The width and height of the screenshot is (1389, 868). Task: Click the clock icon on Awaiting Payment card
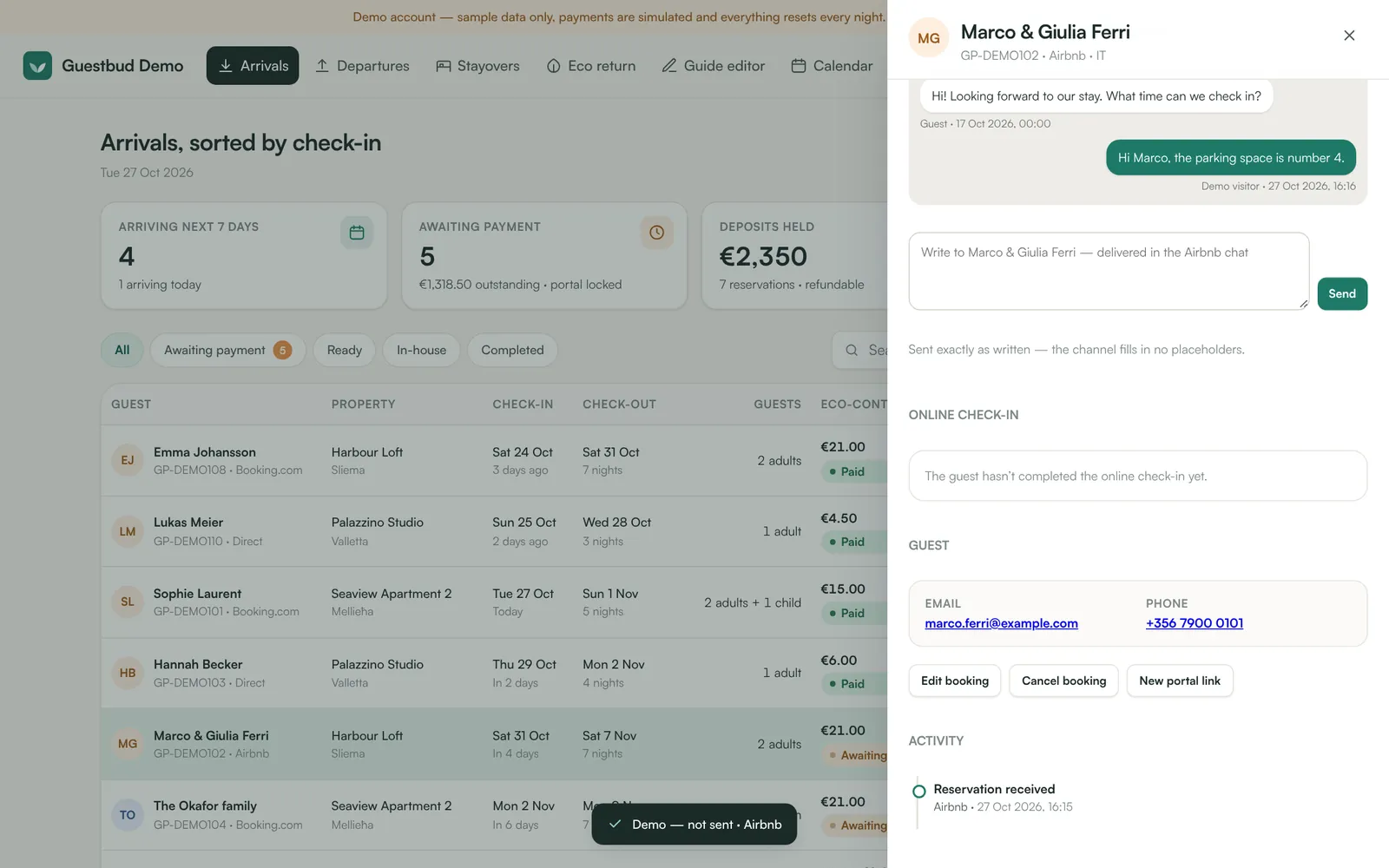click(x=656, y=233)
